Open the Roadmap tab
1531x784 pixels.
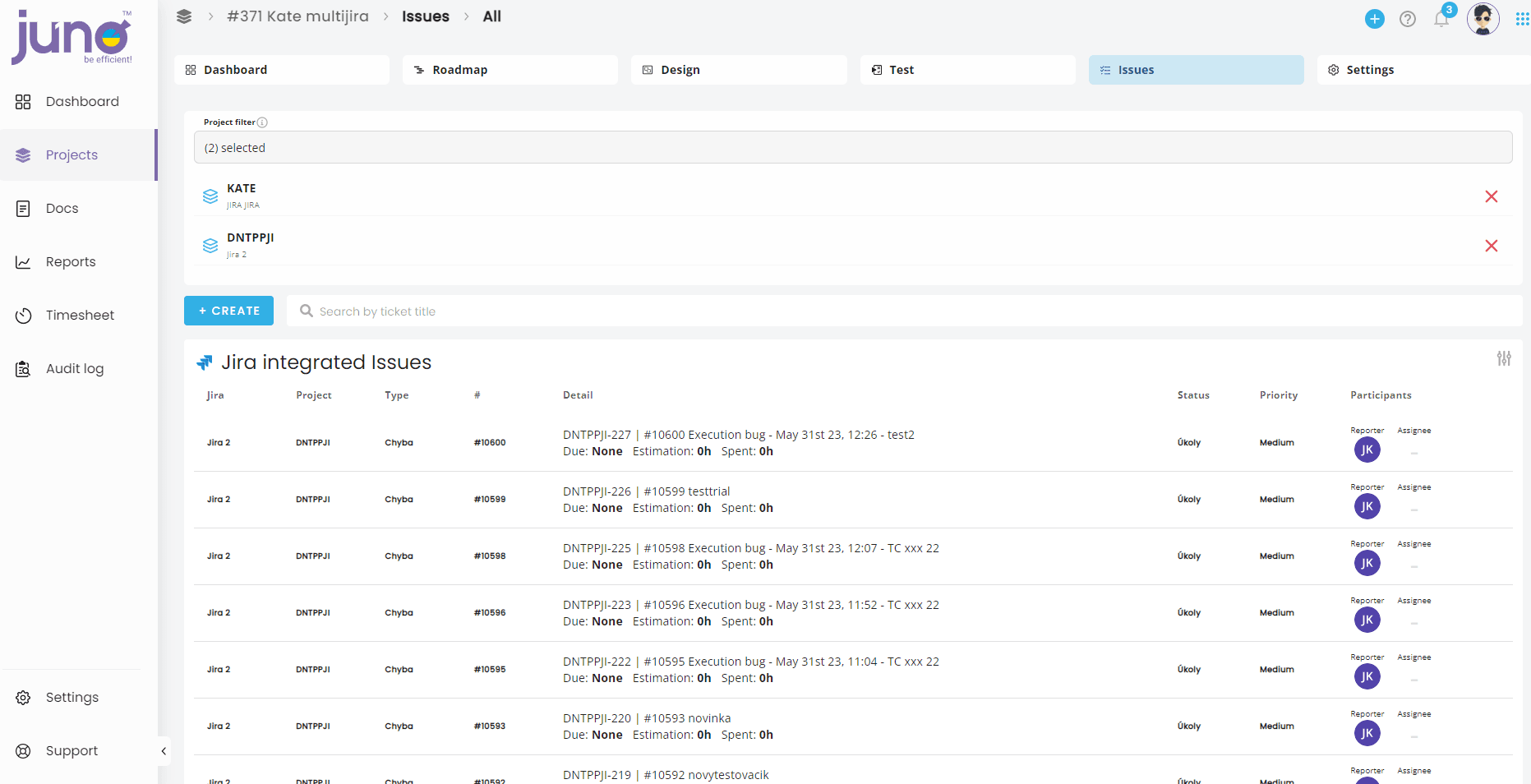[510, 70]
